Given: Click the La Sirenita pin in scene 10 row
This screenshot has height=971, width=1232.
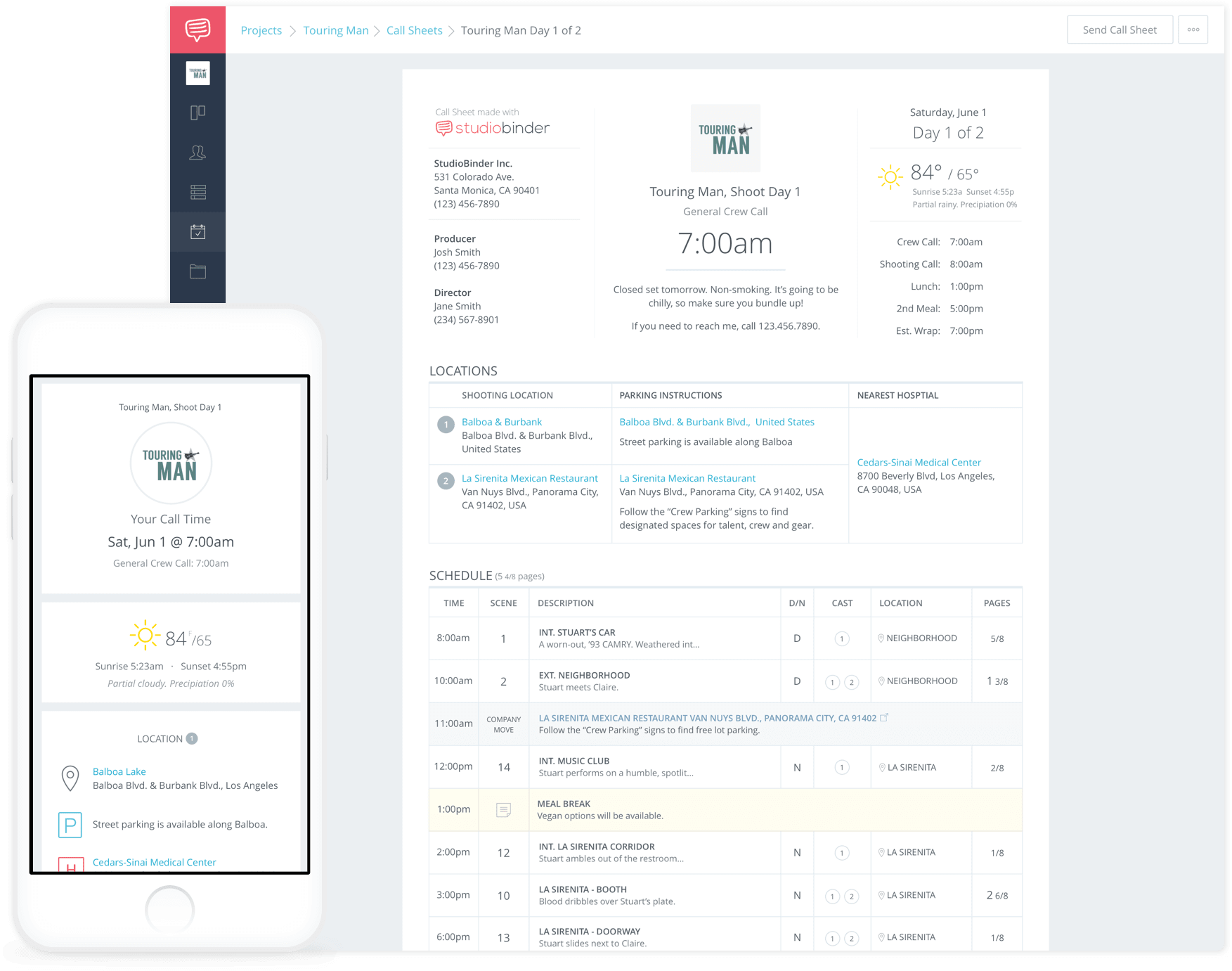Looking at the screenshot, I should click(881, 895).
